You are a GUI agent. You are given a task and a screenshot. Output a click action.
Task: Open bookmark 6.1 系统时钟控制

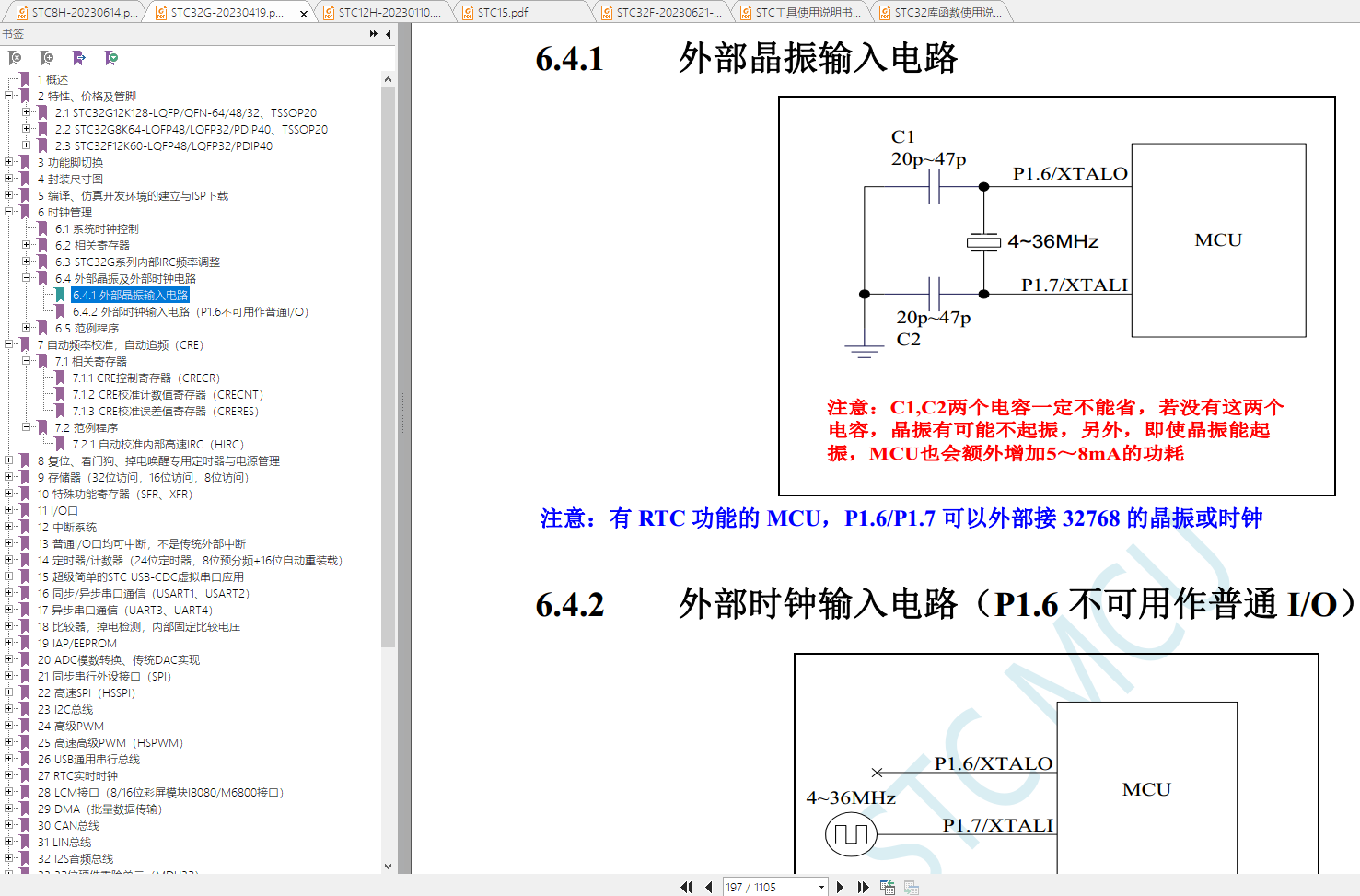tap(97, 228)
